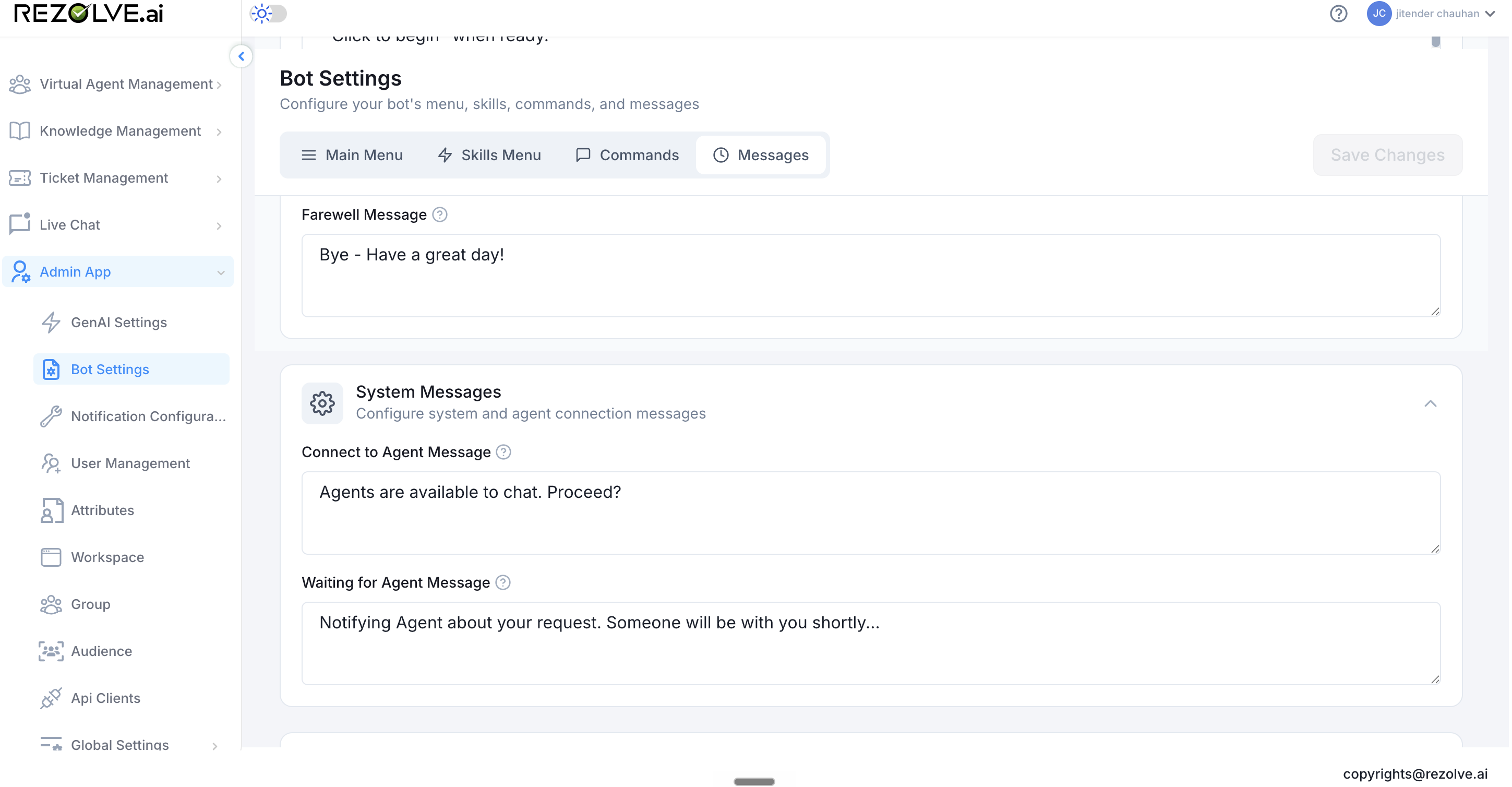Switch to the Commands tab
1512x787 pixels.
628,155
